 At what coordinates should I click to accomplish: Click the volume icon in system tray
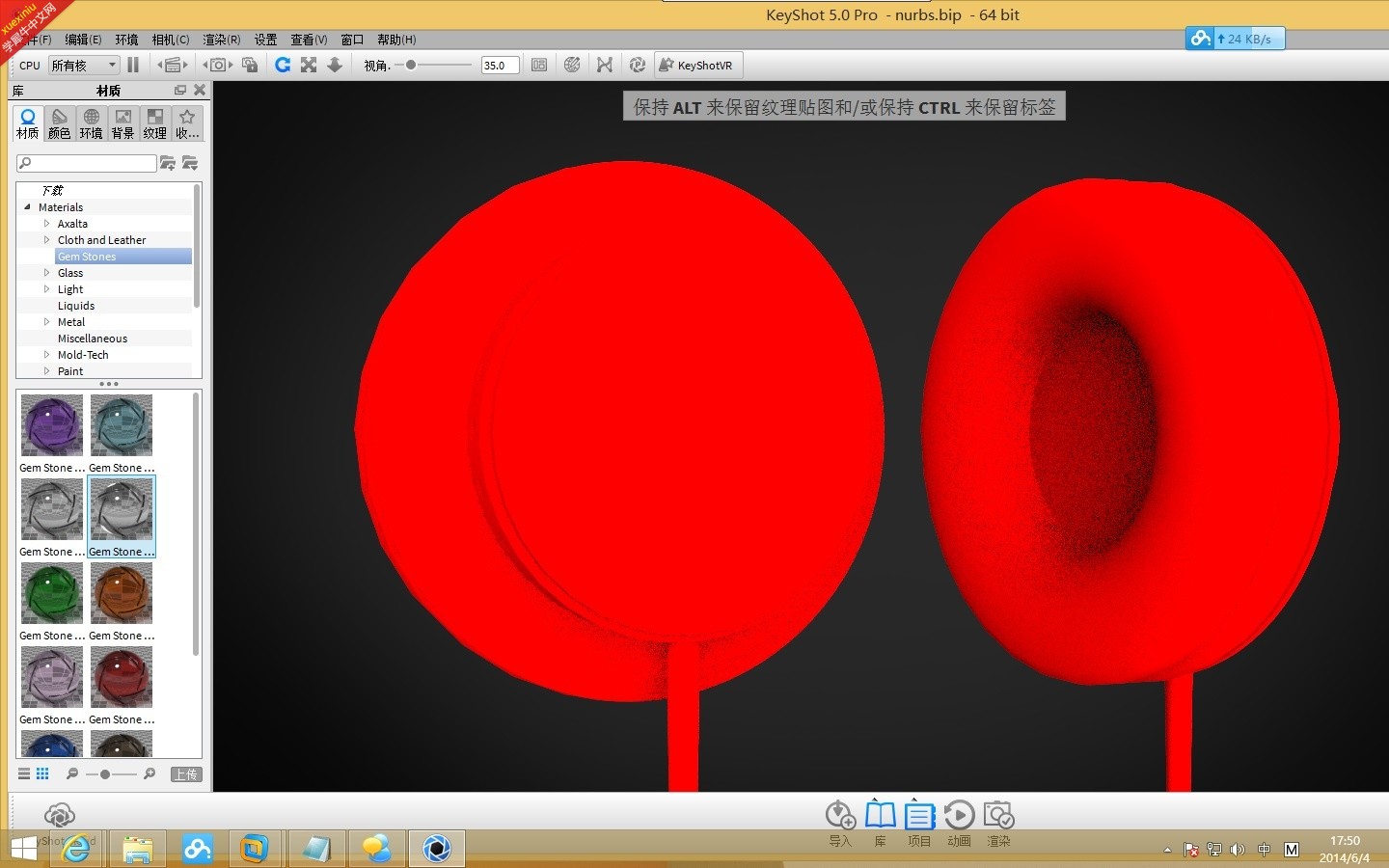click(1238, 850)
